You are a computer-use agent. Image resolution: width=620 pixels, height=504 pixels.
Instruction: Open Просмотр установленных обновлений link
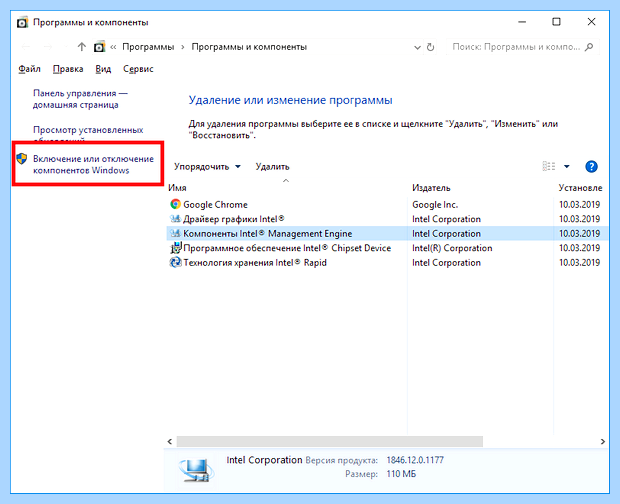click(x=88, y=134)
